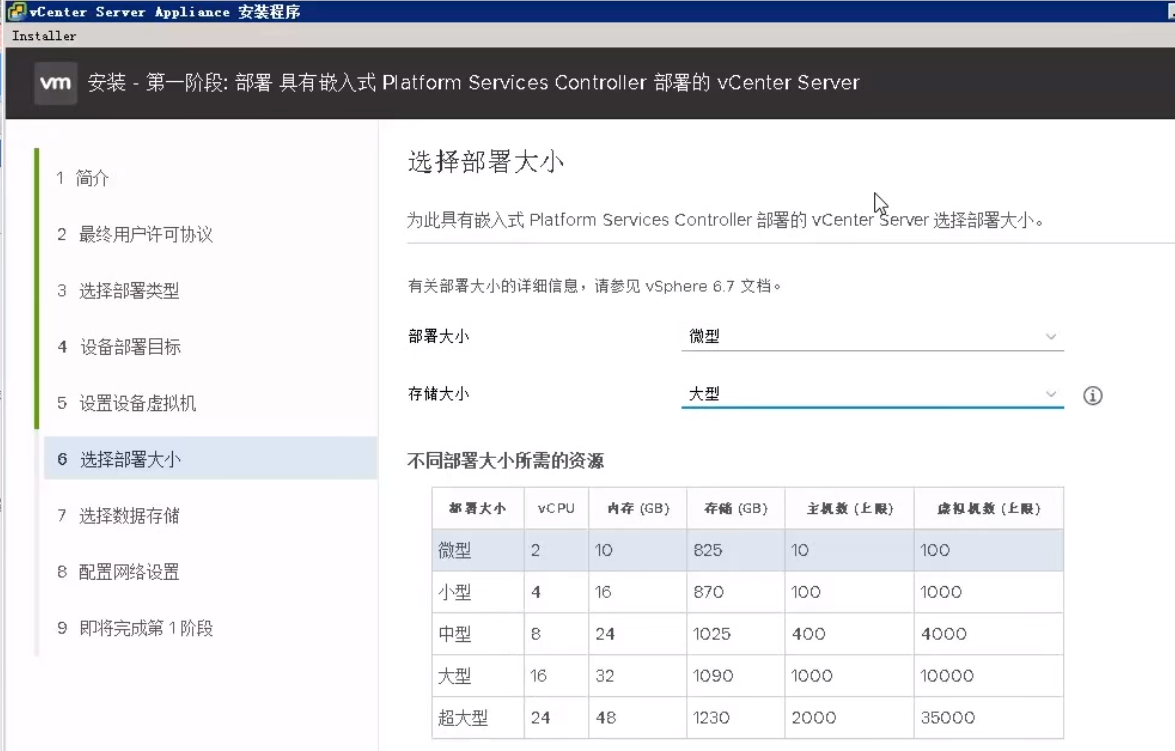
Task: Click the 主机数 (上限) column header
Action: [850, 509]
